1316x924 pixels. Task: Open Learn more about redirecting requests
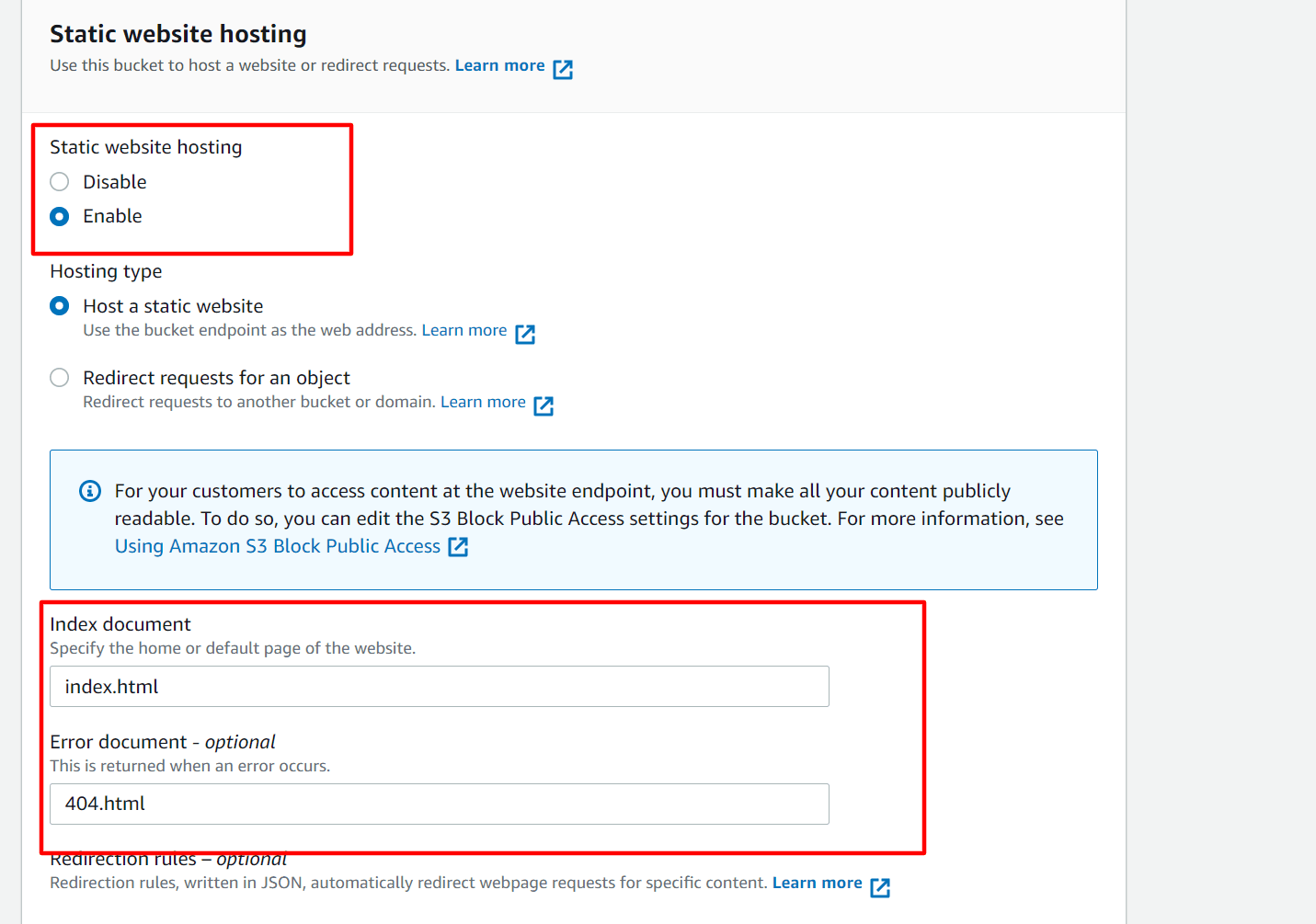483,402
